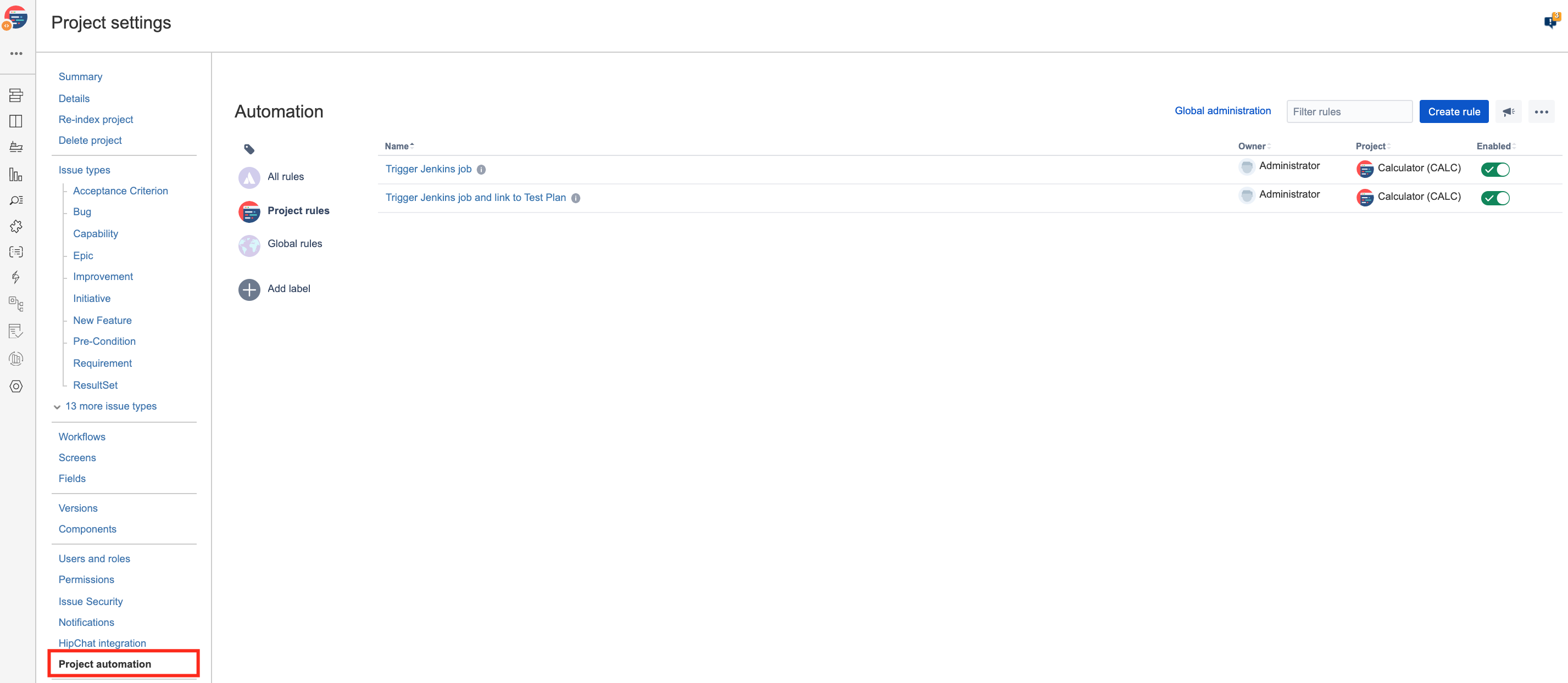The height and width of the screenshot is (683, 1568).
Task: Select the Capability issue type
Action: (96, 233)
